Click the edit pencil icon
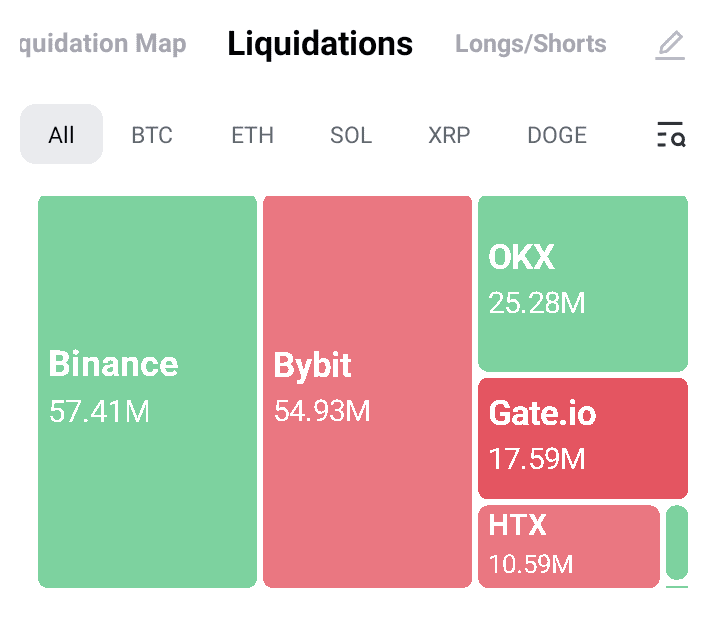The height and width of the screenshot is (620, 720). pos(670,45)
